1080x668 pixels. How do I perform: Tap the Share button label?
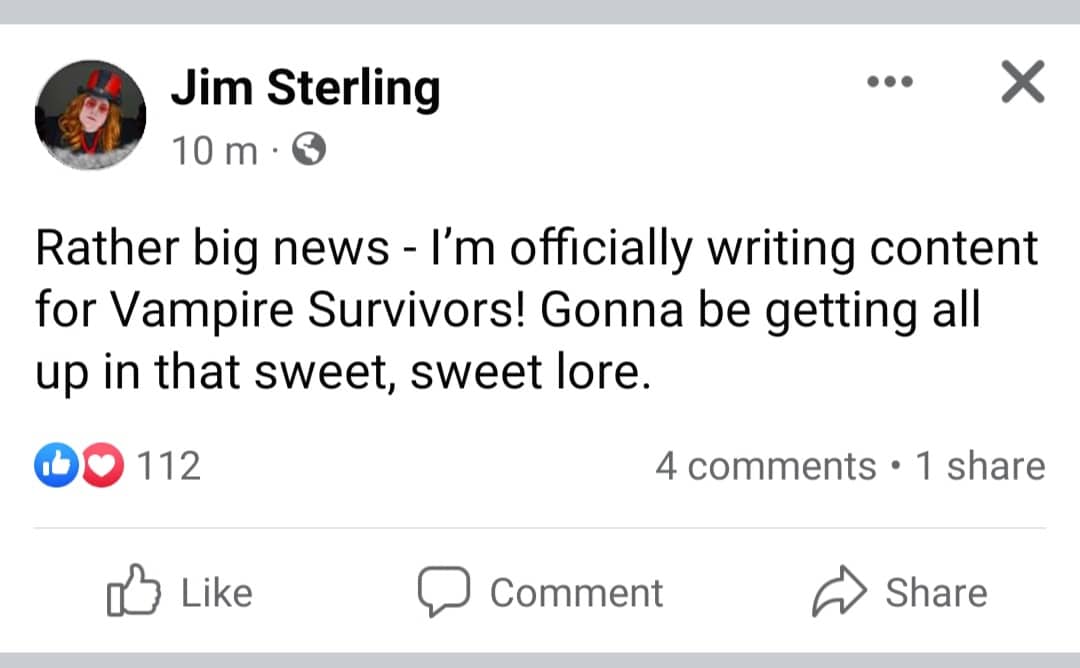click(x=936, y=593)
